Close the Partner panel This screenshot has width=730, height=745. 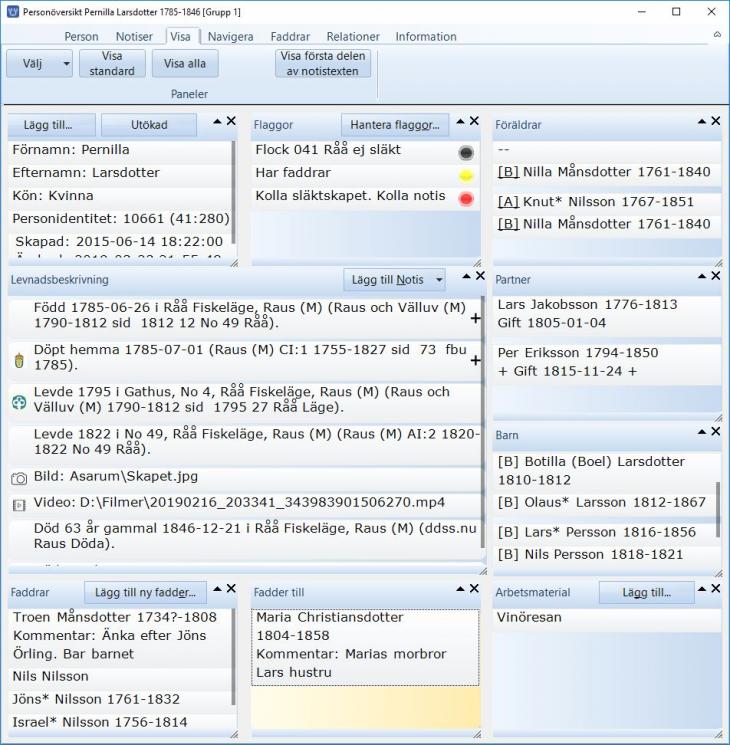pos(716,276)
